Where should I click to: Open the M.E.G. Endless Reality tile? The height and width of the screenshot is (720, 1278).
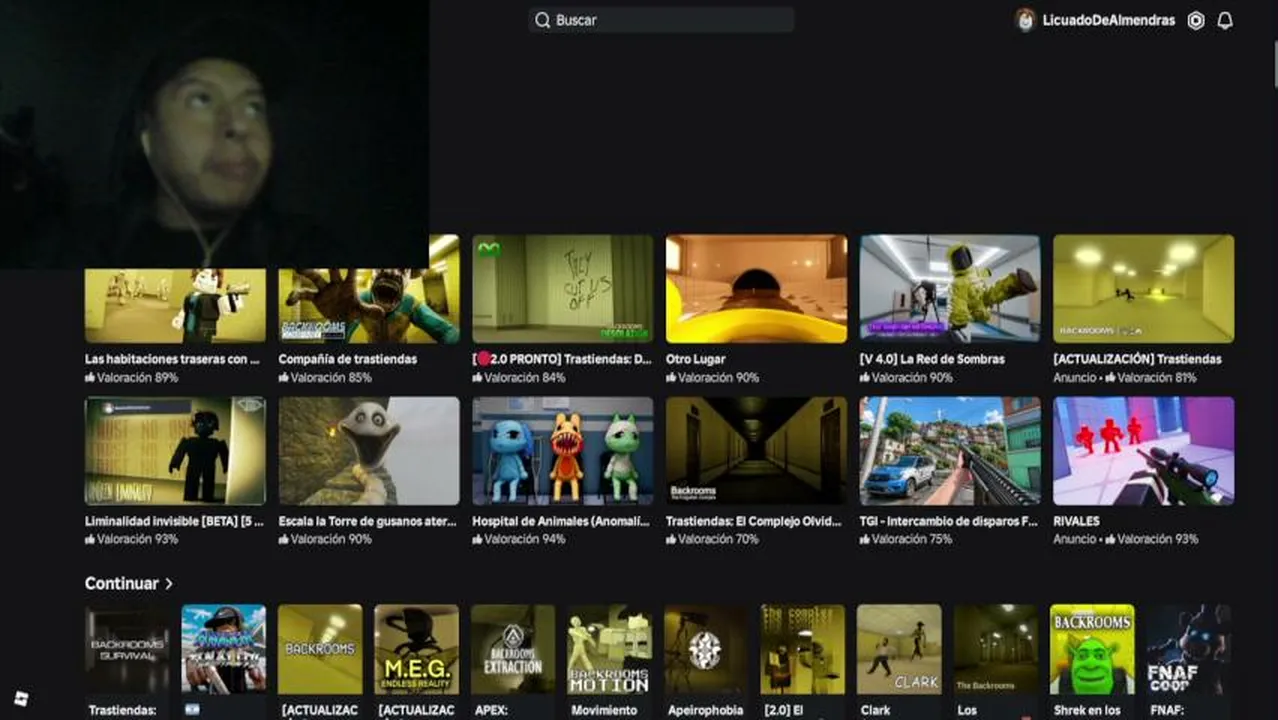point(417,649)
